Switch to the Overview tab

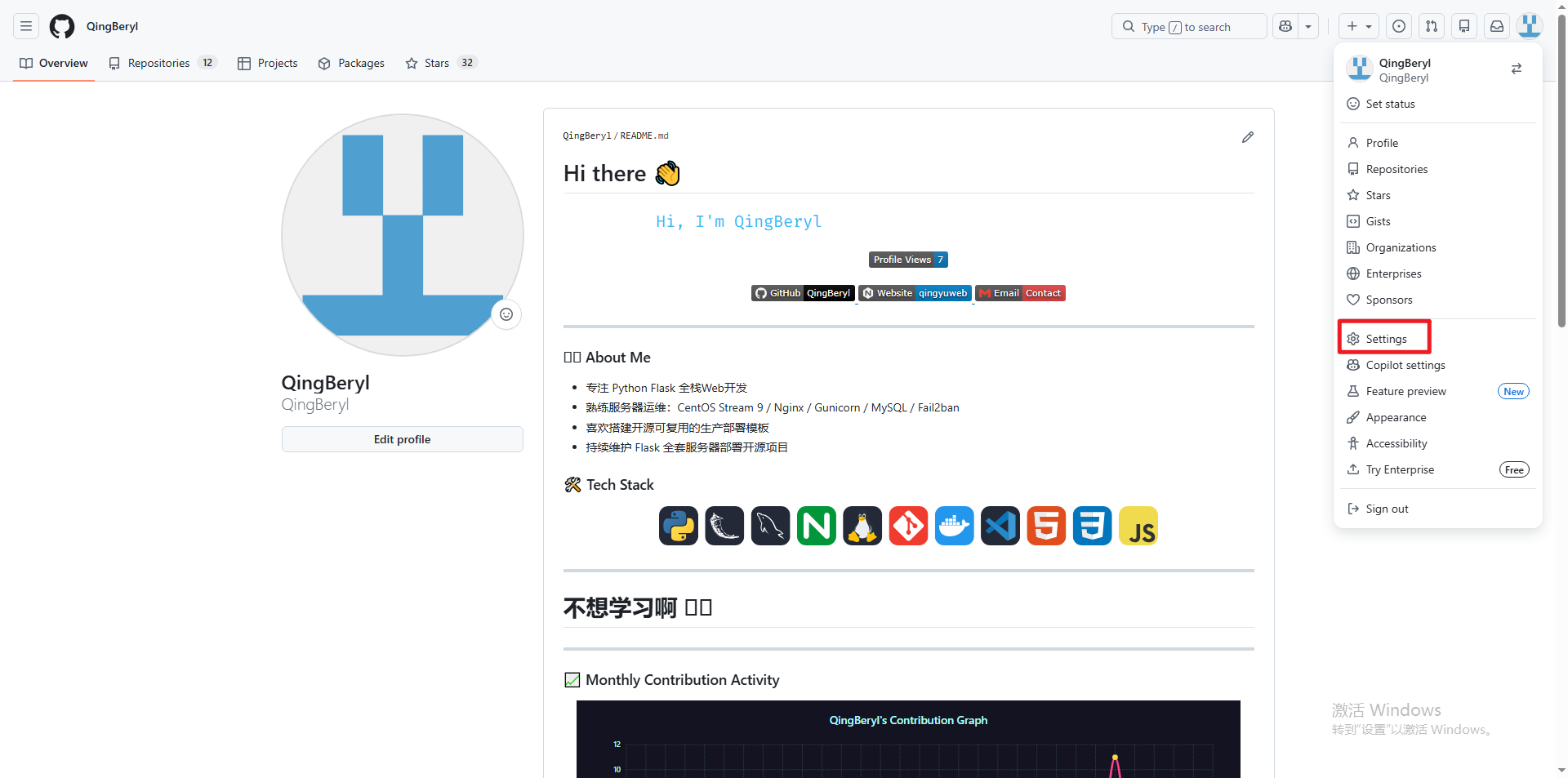(54, 63)
